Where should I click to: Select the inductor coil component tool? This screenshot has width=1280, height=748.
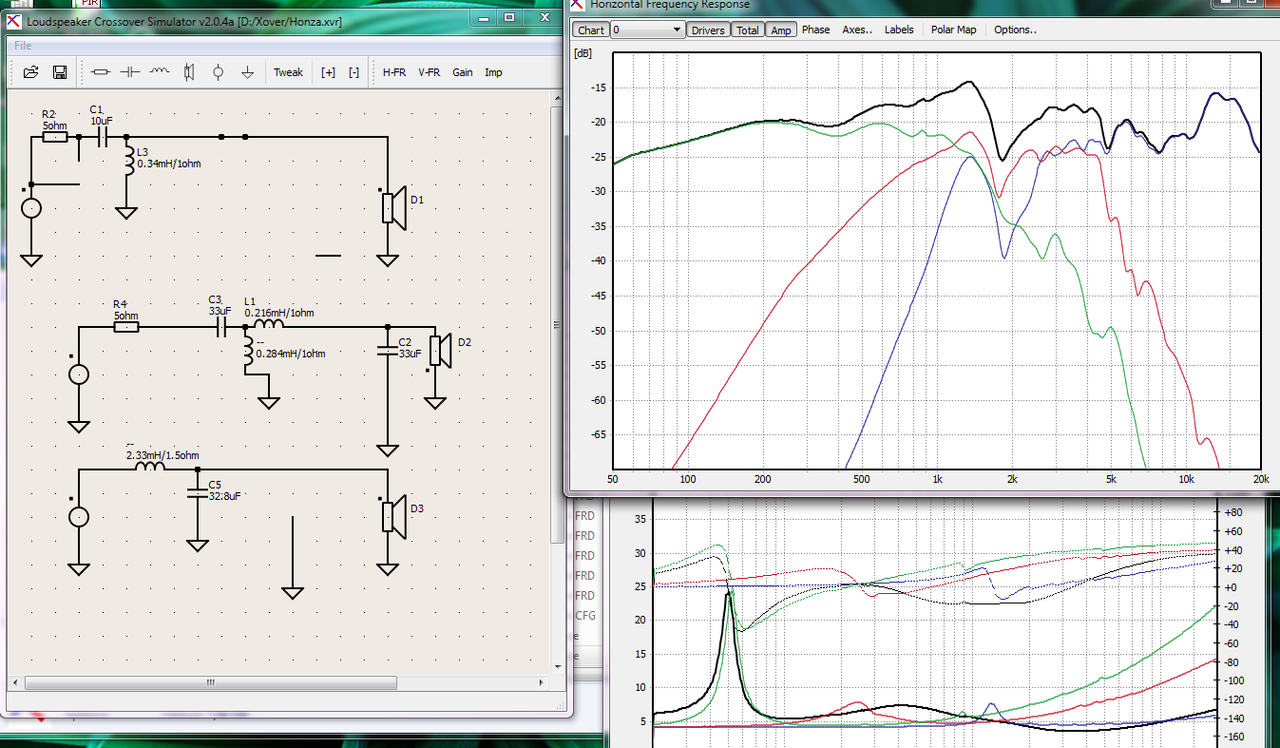click(x=160, y=72)
